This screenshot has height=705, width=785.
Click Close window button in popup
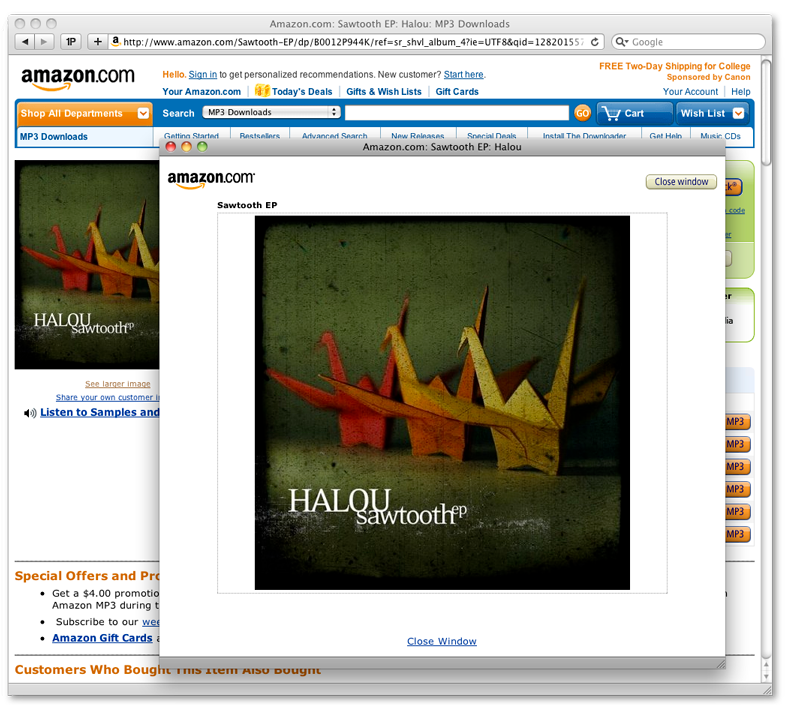[x=681, y=181]
